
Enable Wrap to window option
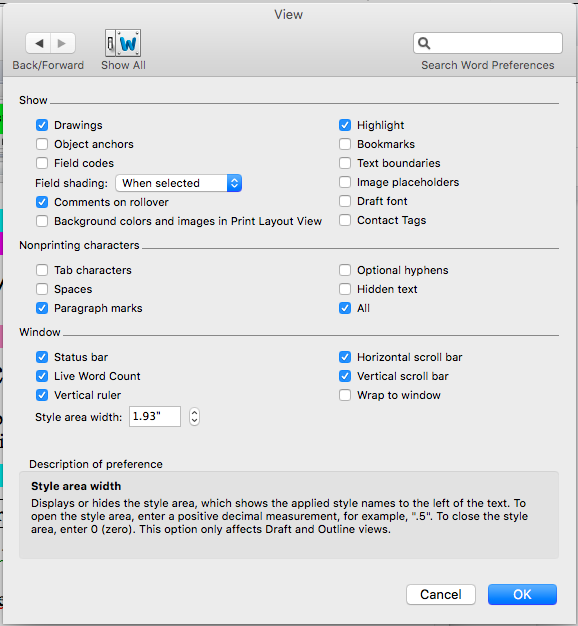(345, 395)
